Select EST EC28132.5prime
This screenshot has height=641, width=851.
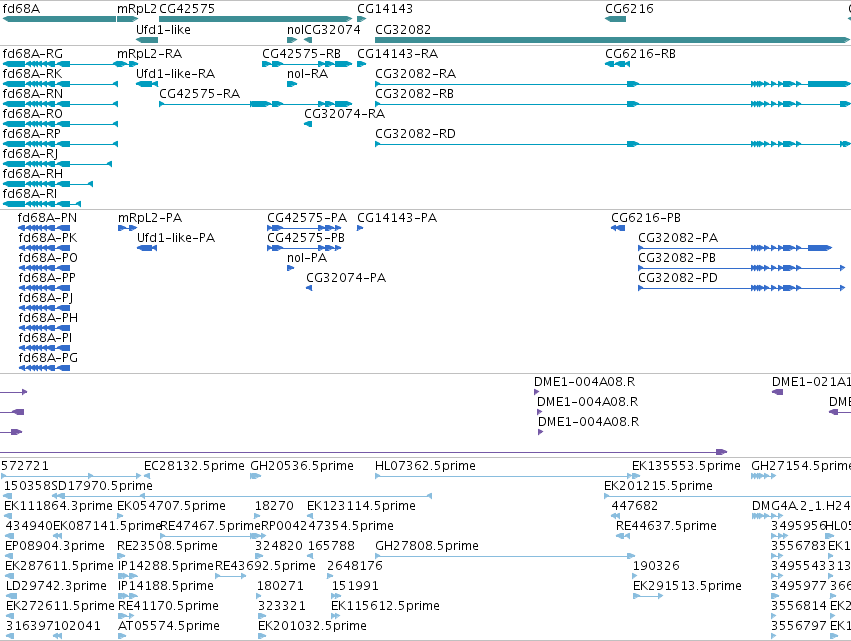(x=194, y=466)
